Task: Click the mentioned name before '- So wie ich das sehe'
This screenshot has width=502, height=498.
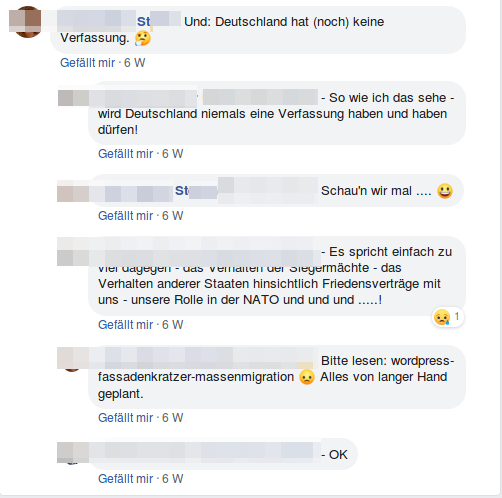Action: 260,97
